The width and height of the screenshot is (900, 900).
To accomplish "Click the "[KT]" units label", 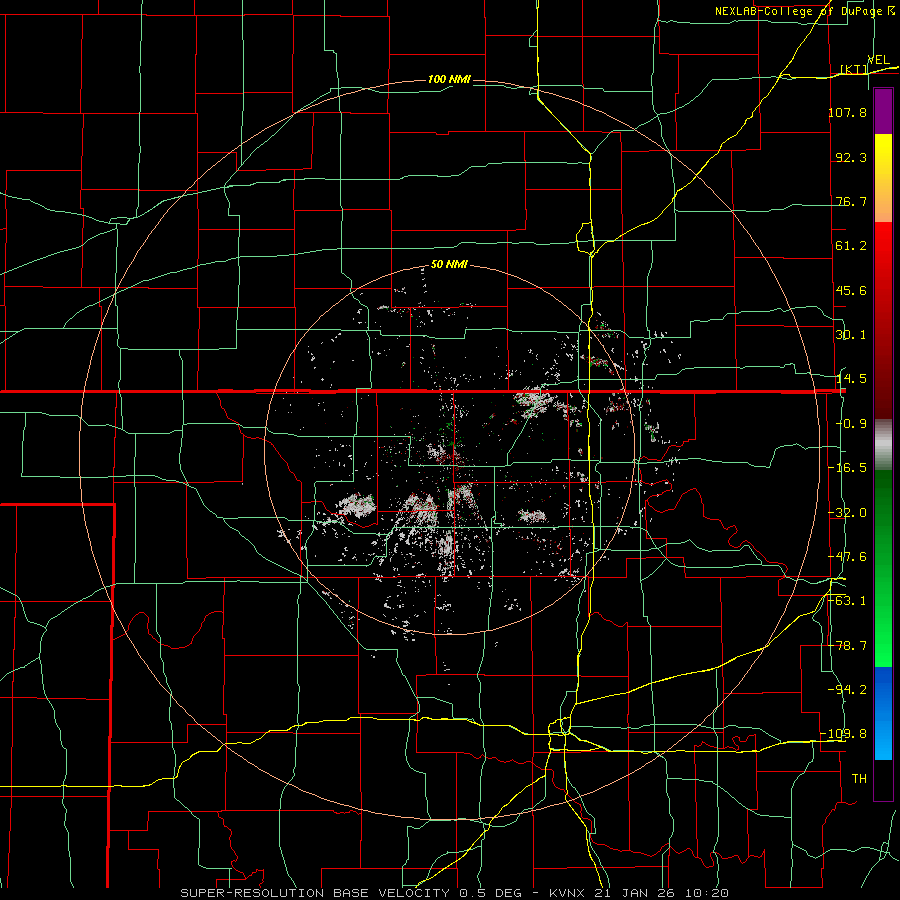I will (x=854, y=69).
